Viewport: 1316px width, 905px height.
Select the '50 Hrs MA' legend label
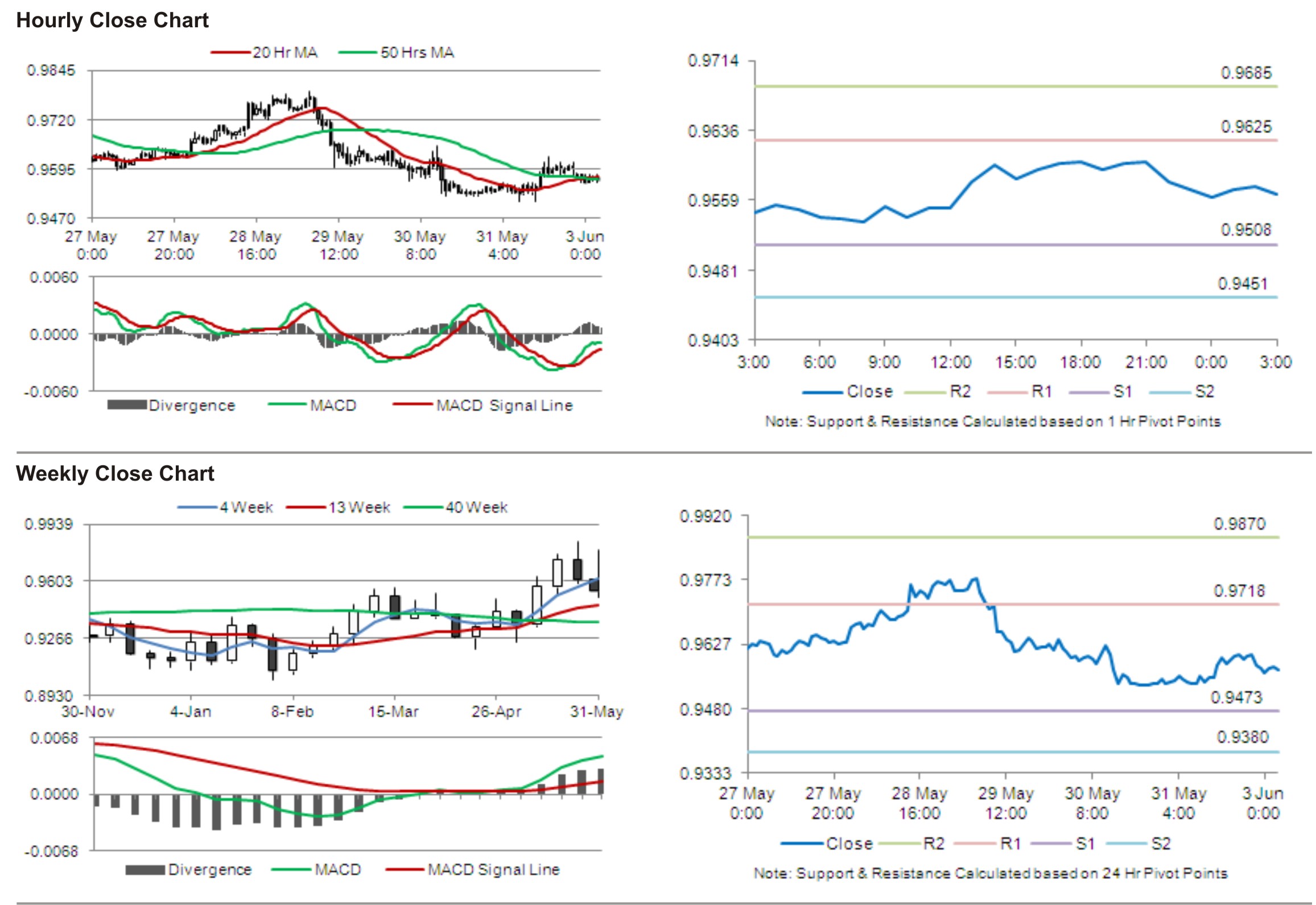[417, 53]
